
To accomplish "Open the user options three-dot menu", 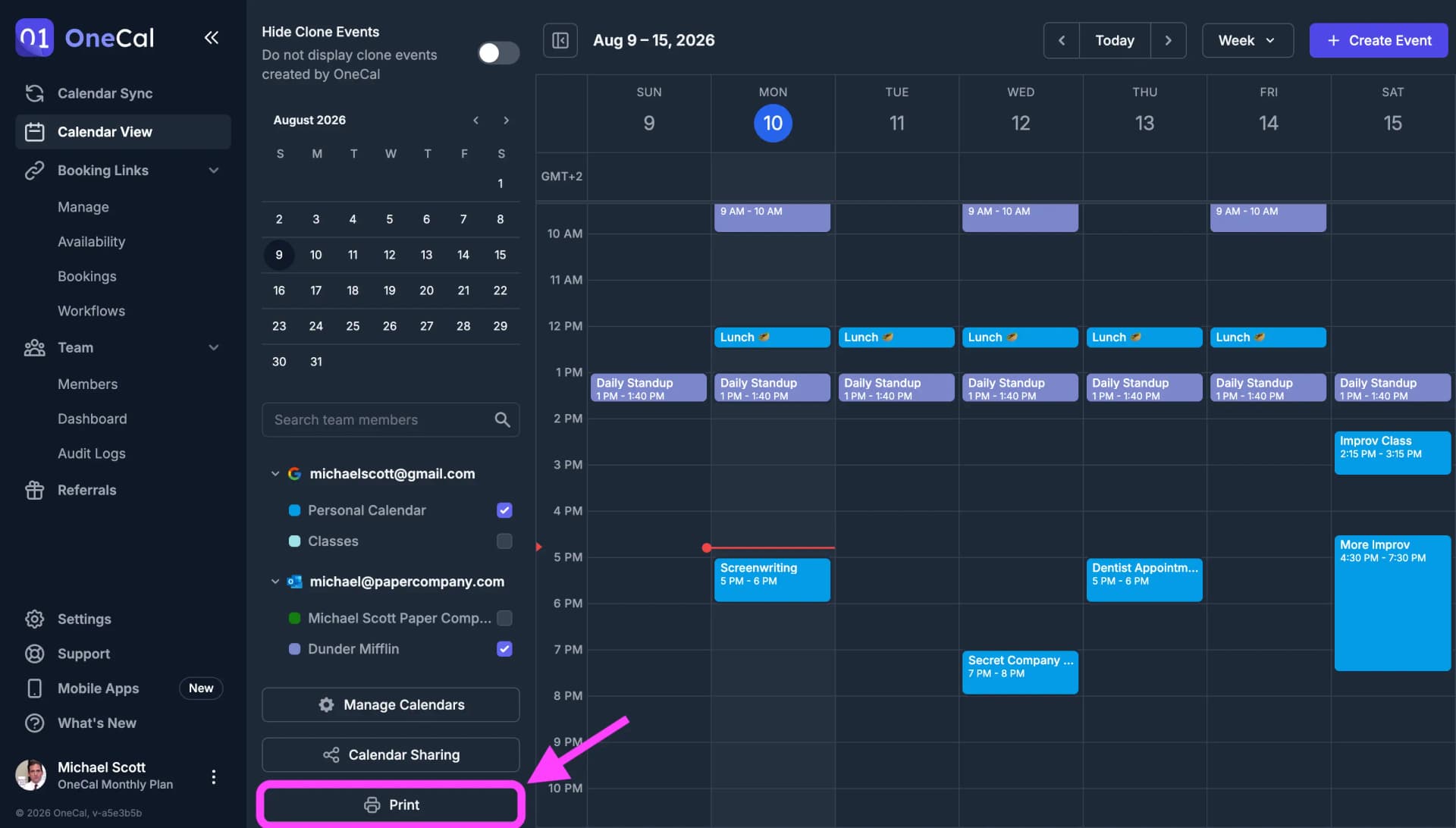I will point(214,776).
